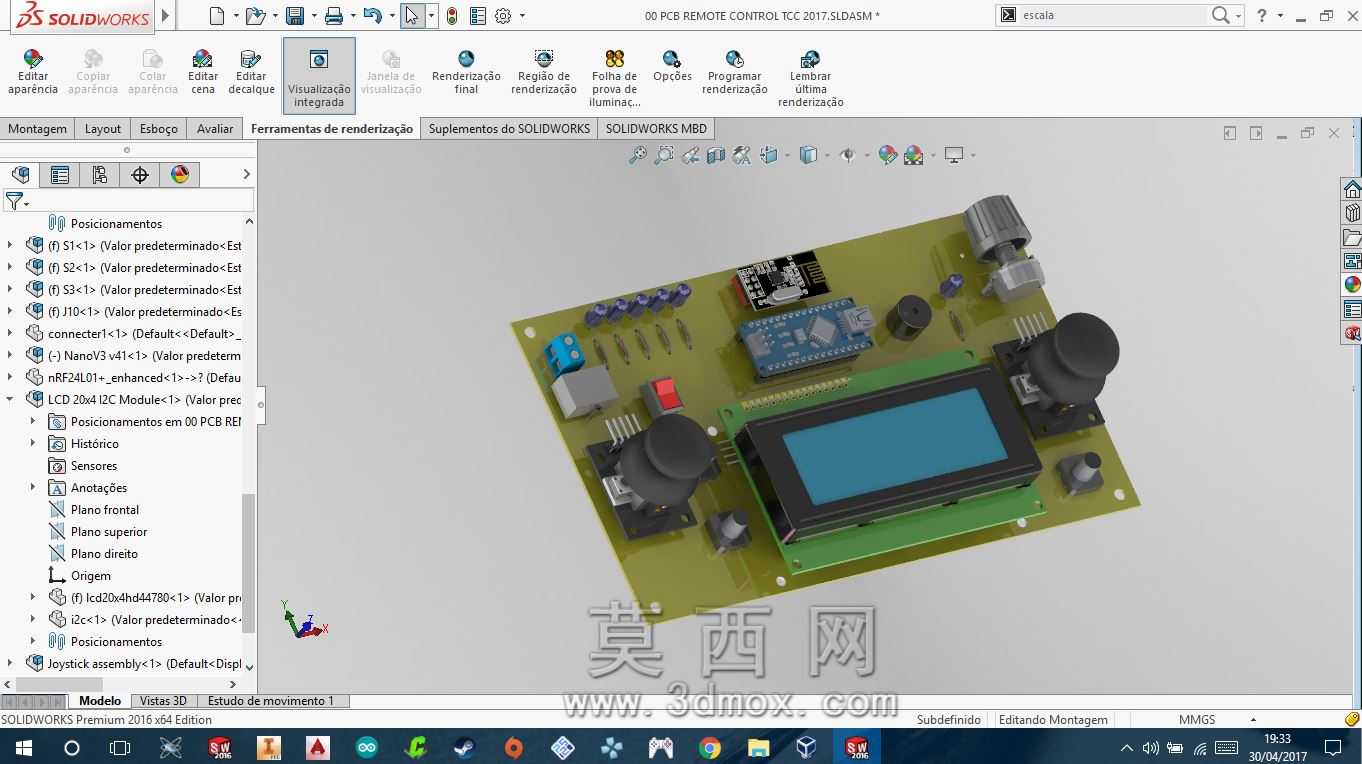Select nRF24L01+_enhanced<1> component

[x=144, y=377]
